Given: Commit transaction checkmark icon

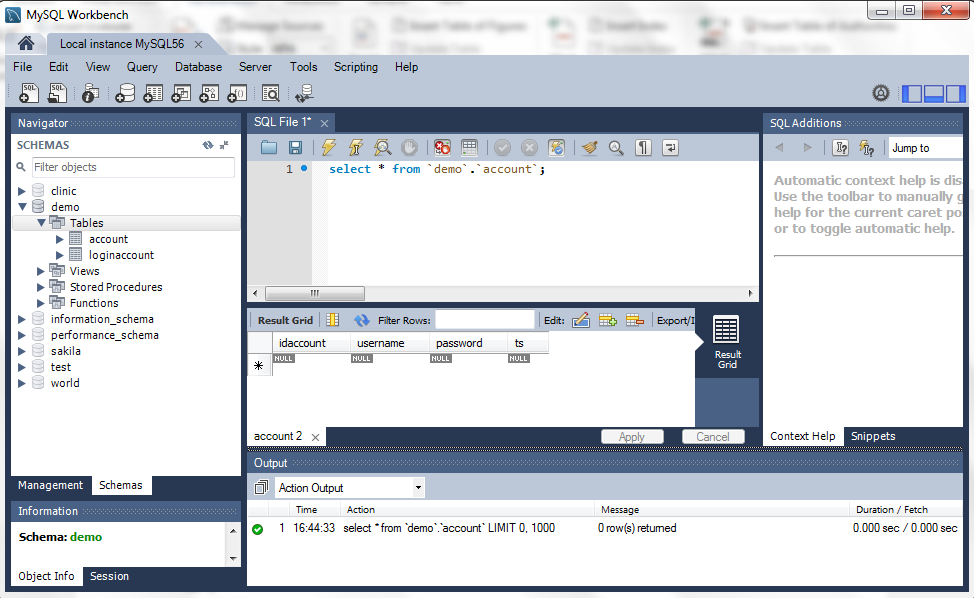Looking at the screenshot, I should 503,148.
